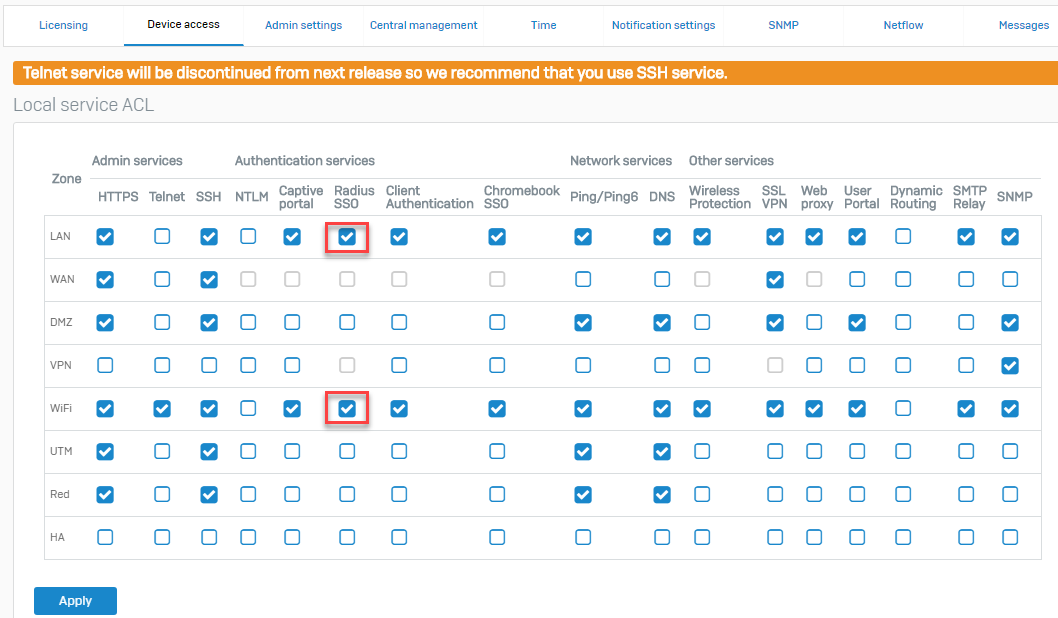Enable HTTPS admin access for the VPN zone
1058x618 pixels.
[x=105, y=365]
